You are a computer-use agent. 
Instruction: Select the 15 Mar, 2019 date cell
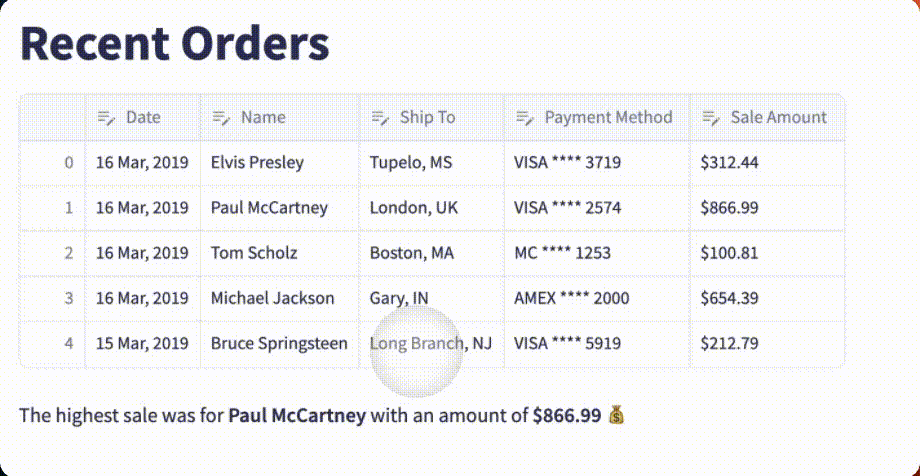point(143,344)
